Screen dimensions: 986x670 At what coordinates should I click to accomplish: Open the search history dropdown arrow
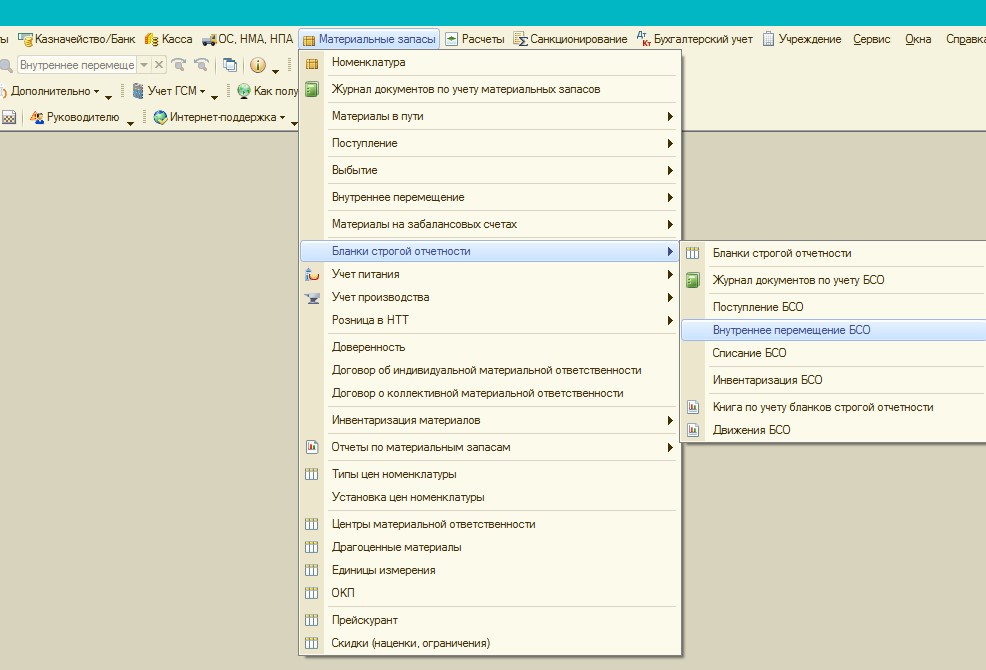click(144, 65)
